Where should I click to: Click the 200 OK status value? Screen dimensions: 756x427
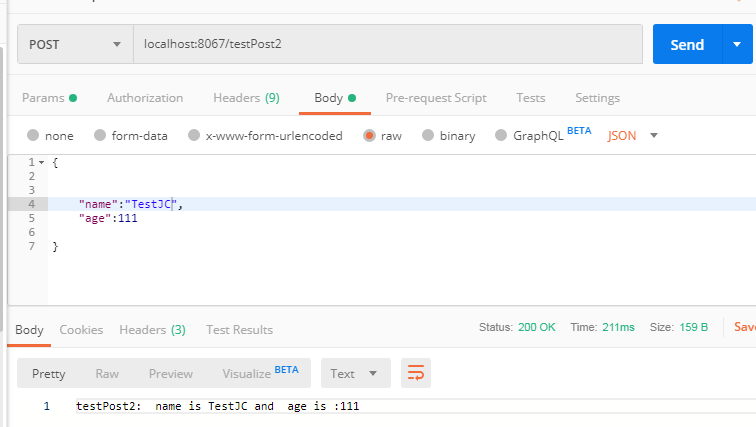click(537, 327)
